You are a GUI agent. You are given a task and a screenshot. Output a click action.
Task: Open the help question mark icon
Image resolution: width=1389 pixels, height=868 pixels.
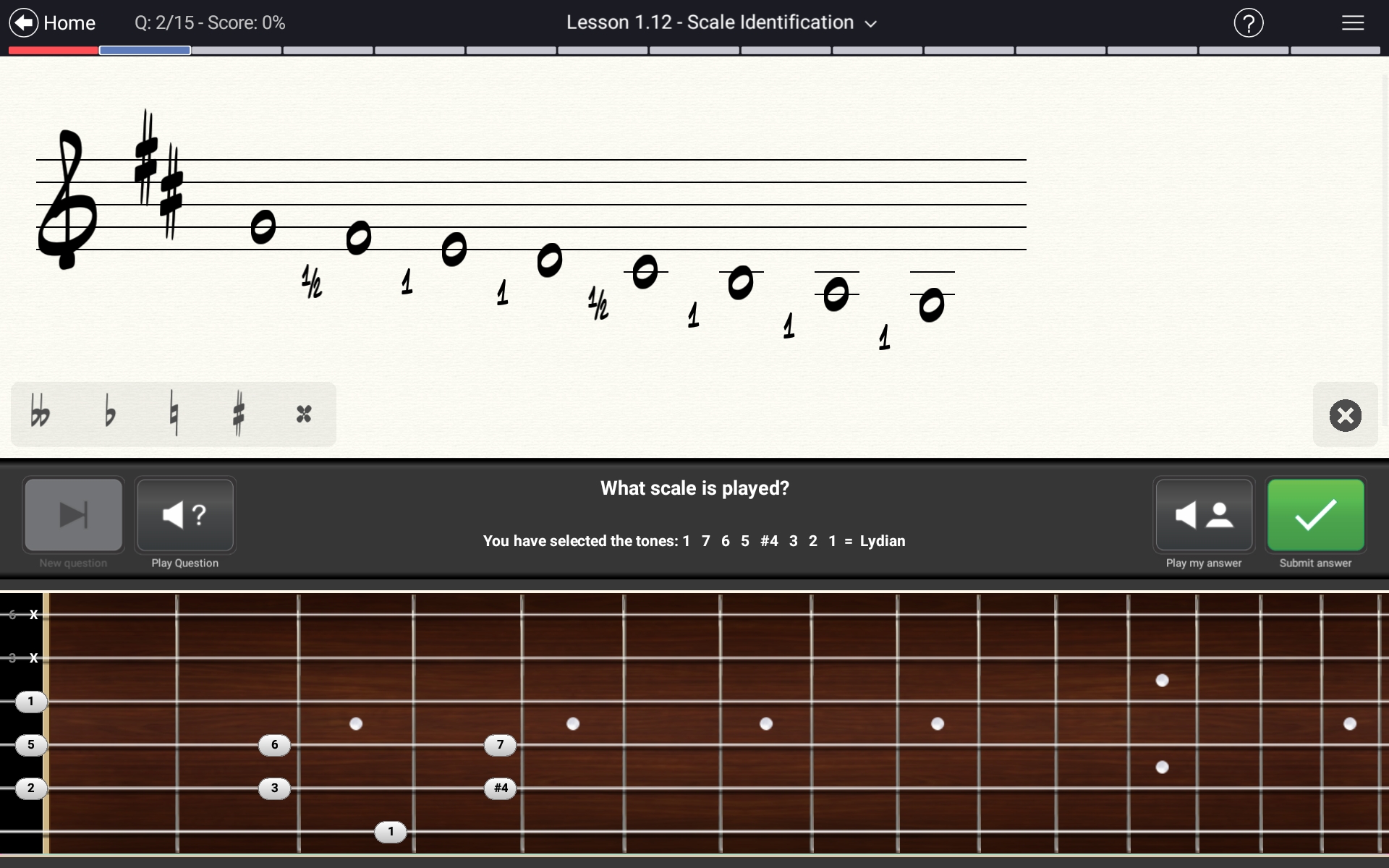tap(1248, 23)
